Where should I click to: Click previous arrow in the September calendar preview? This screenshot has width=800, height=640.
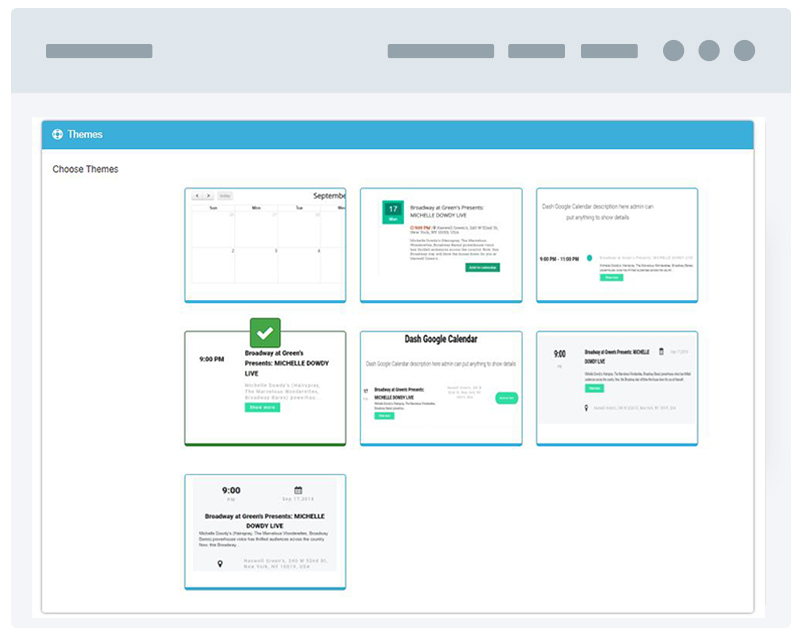(197, 196)
